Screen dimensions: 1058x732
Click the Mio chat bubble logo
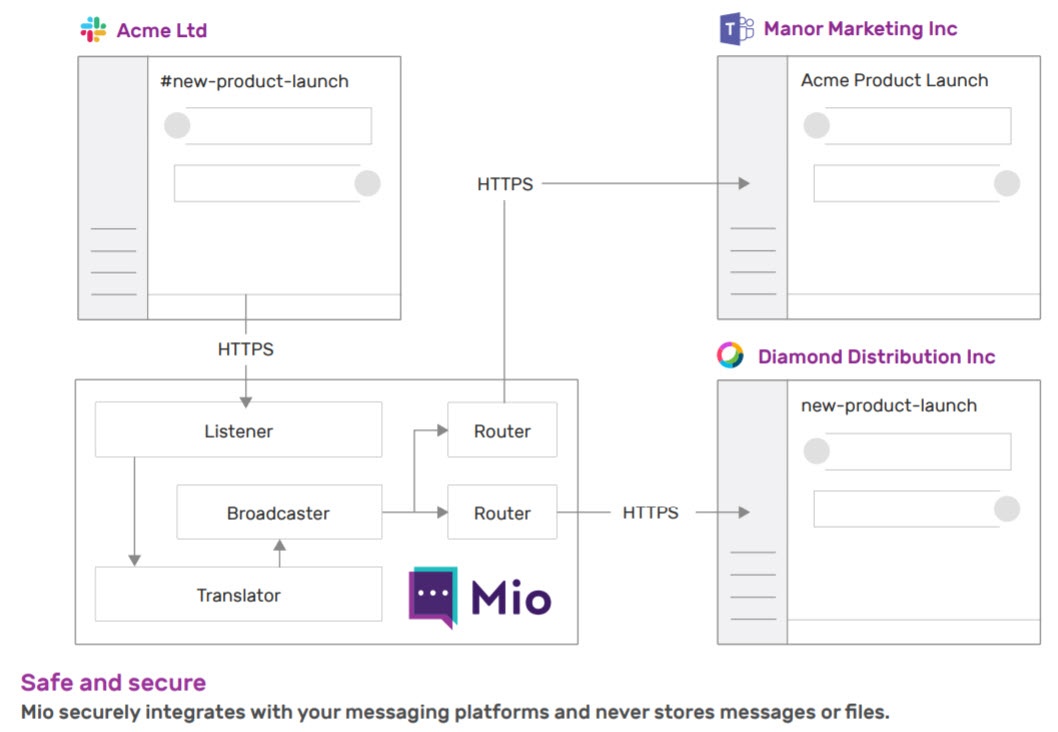coord(433,597)
